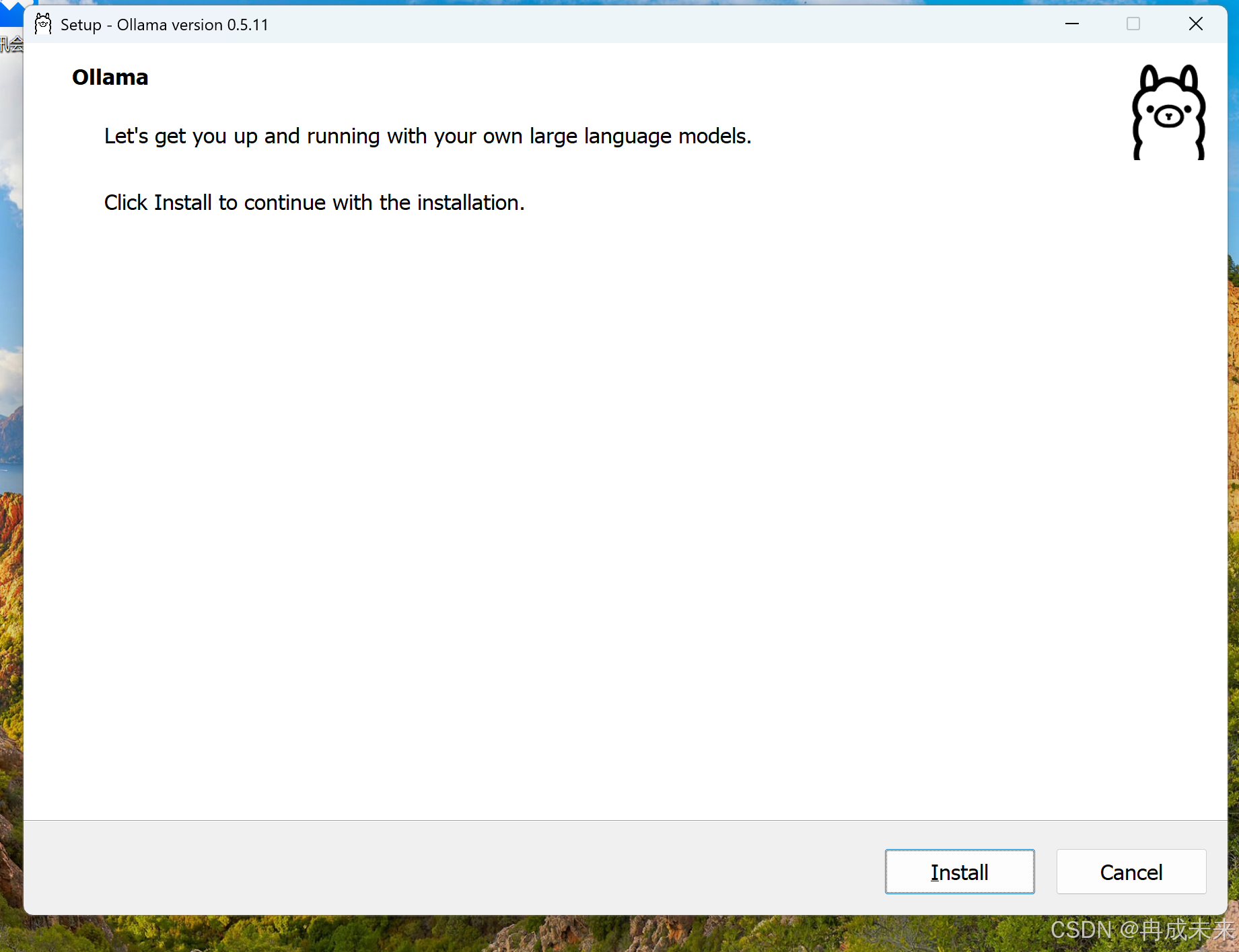Viewport: 1239px width, 952px height.
Task: Click "Click Install to continue" instruction text
Action: [x=314, y=203]
